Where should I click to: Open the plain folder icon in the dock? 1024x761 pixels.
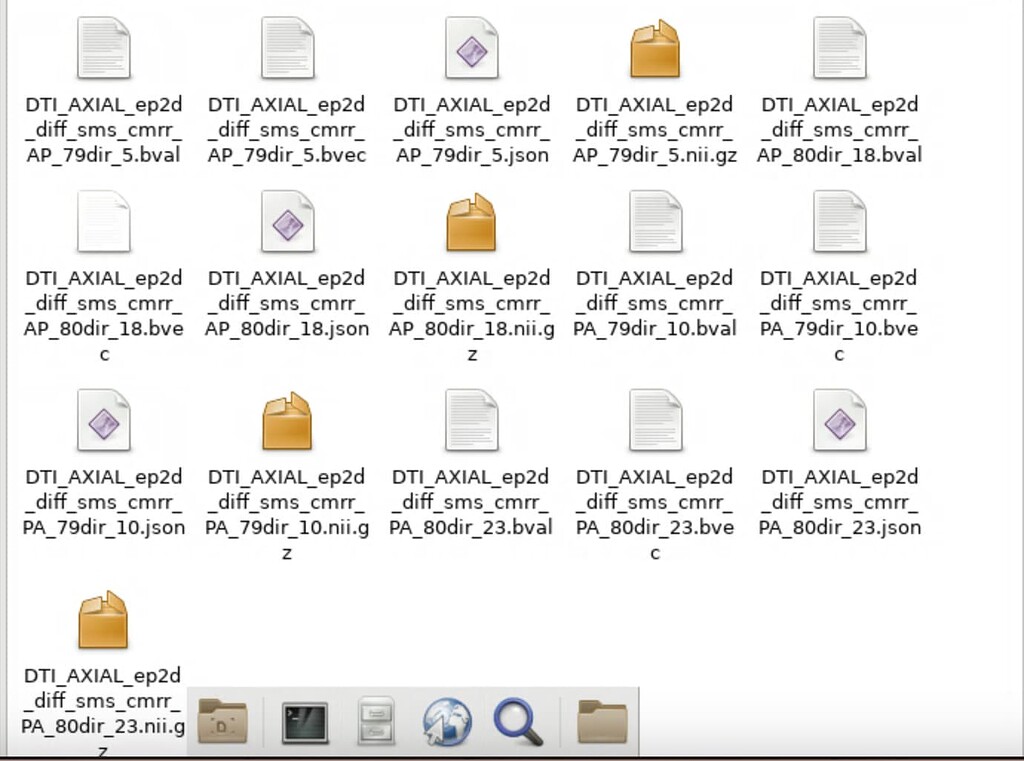599,719
